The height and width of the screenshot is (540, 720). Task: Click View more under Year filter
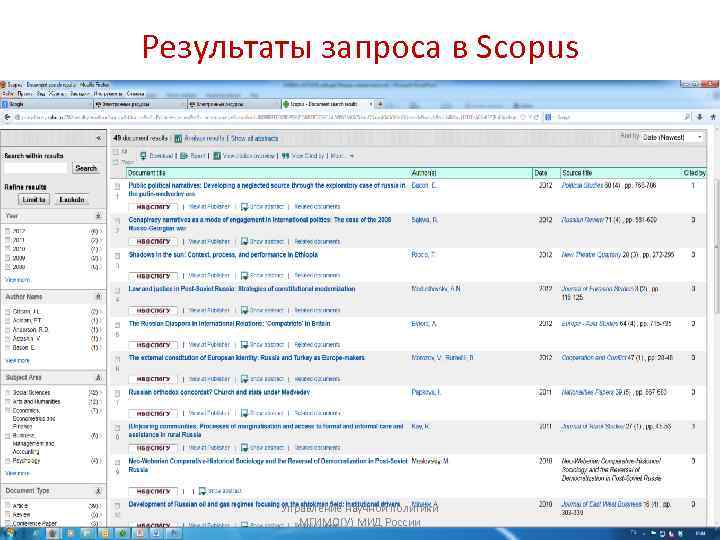(x=17, y=280)
